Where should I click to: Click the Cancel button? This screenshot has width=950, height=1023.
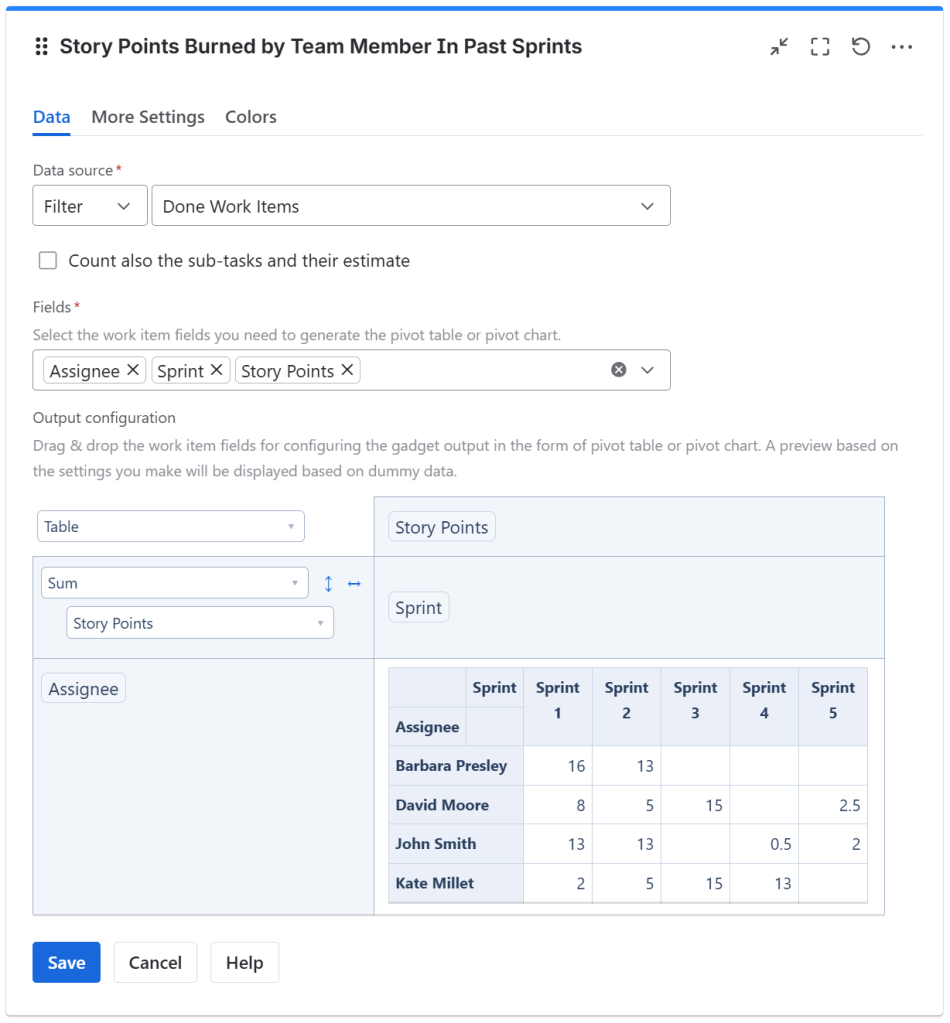click(x=155, y=962)
